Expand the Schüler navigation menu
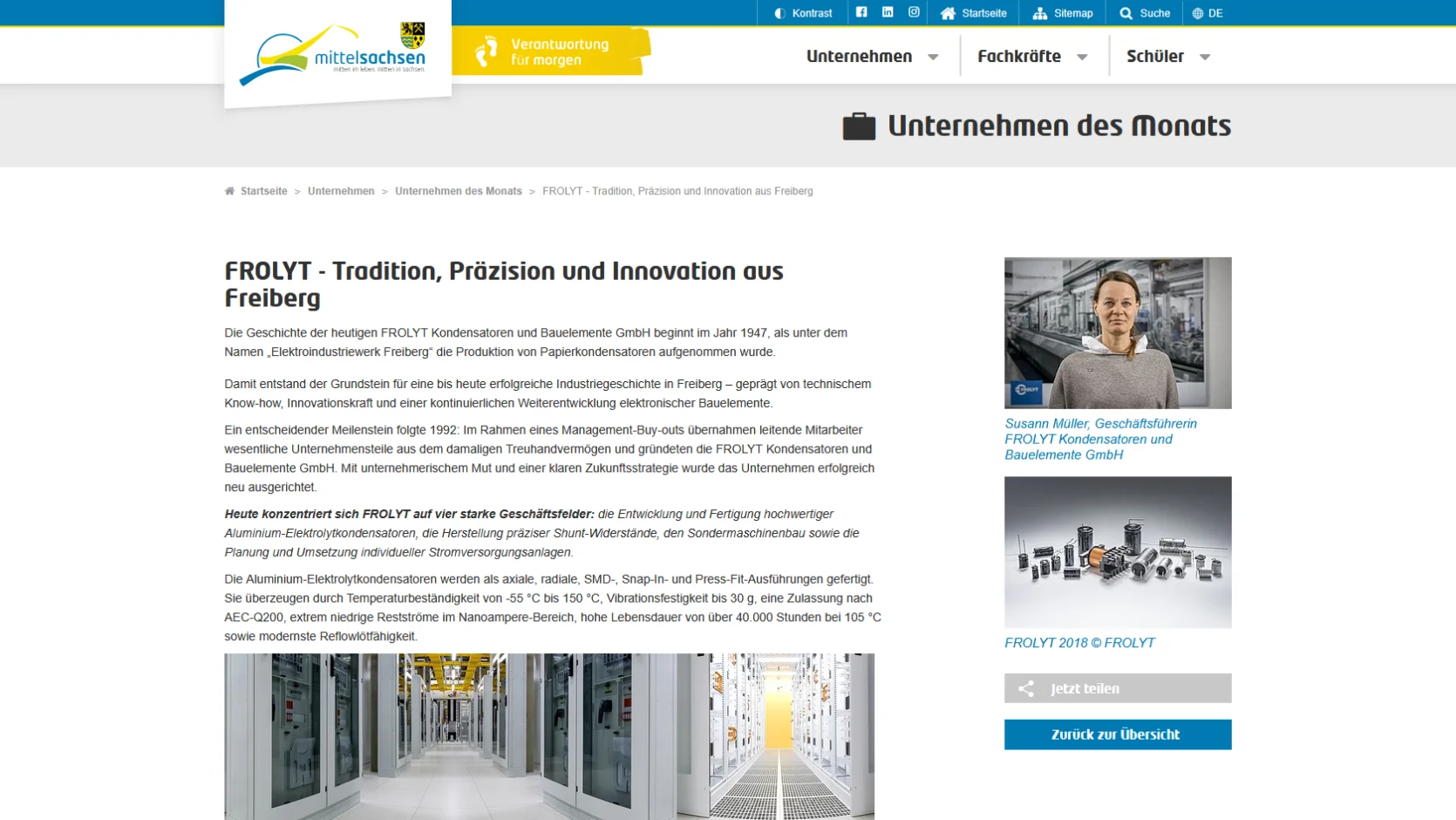Image resolution: width=1456 pixels, height=820 pixels. 1168,56
